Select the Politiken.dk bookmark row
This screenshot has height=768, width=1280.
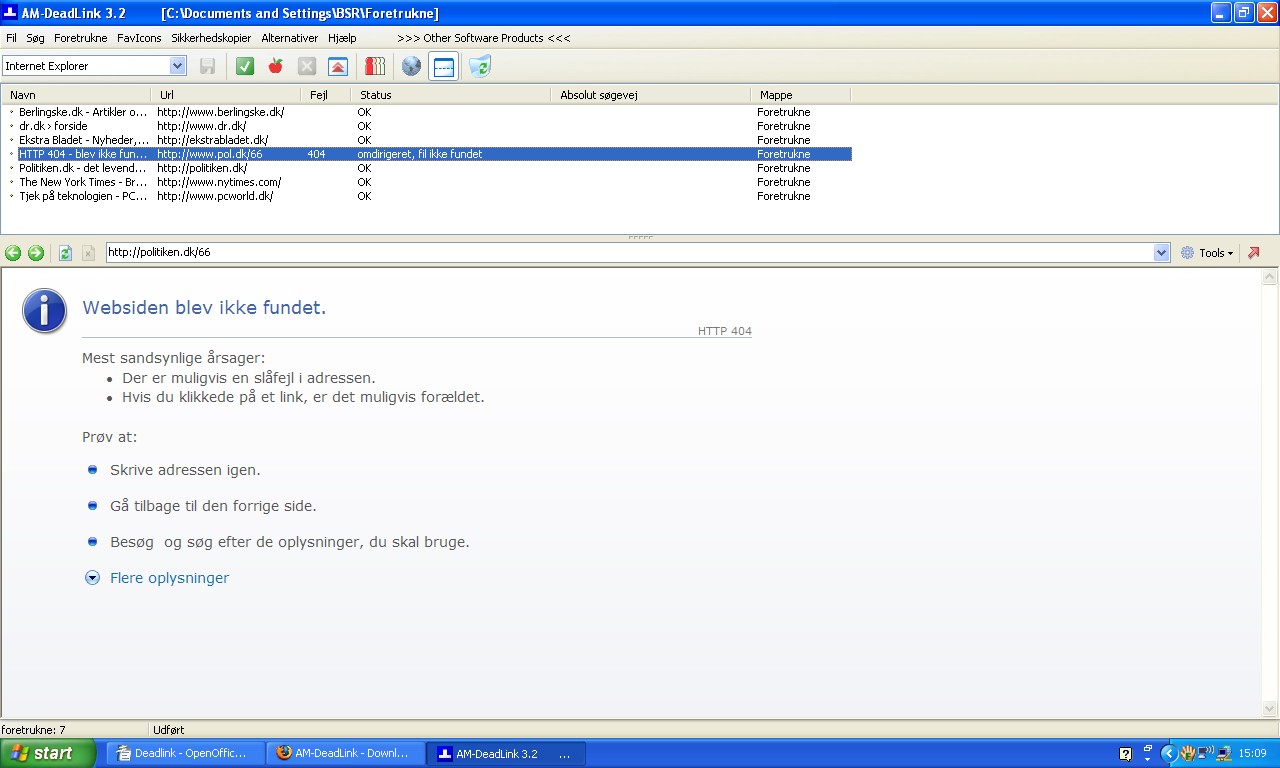(x=426, y=168)
